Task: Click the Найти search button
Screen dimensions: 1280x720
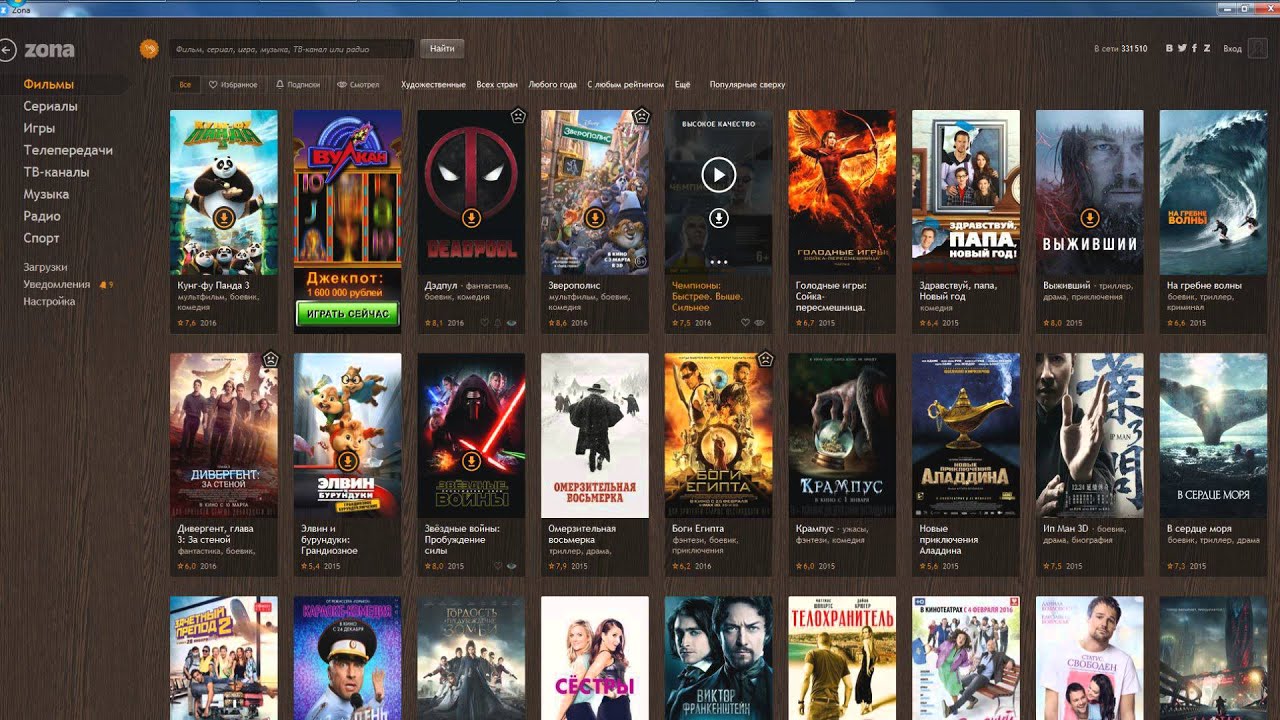Action: [442, 48]
